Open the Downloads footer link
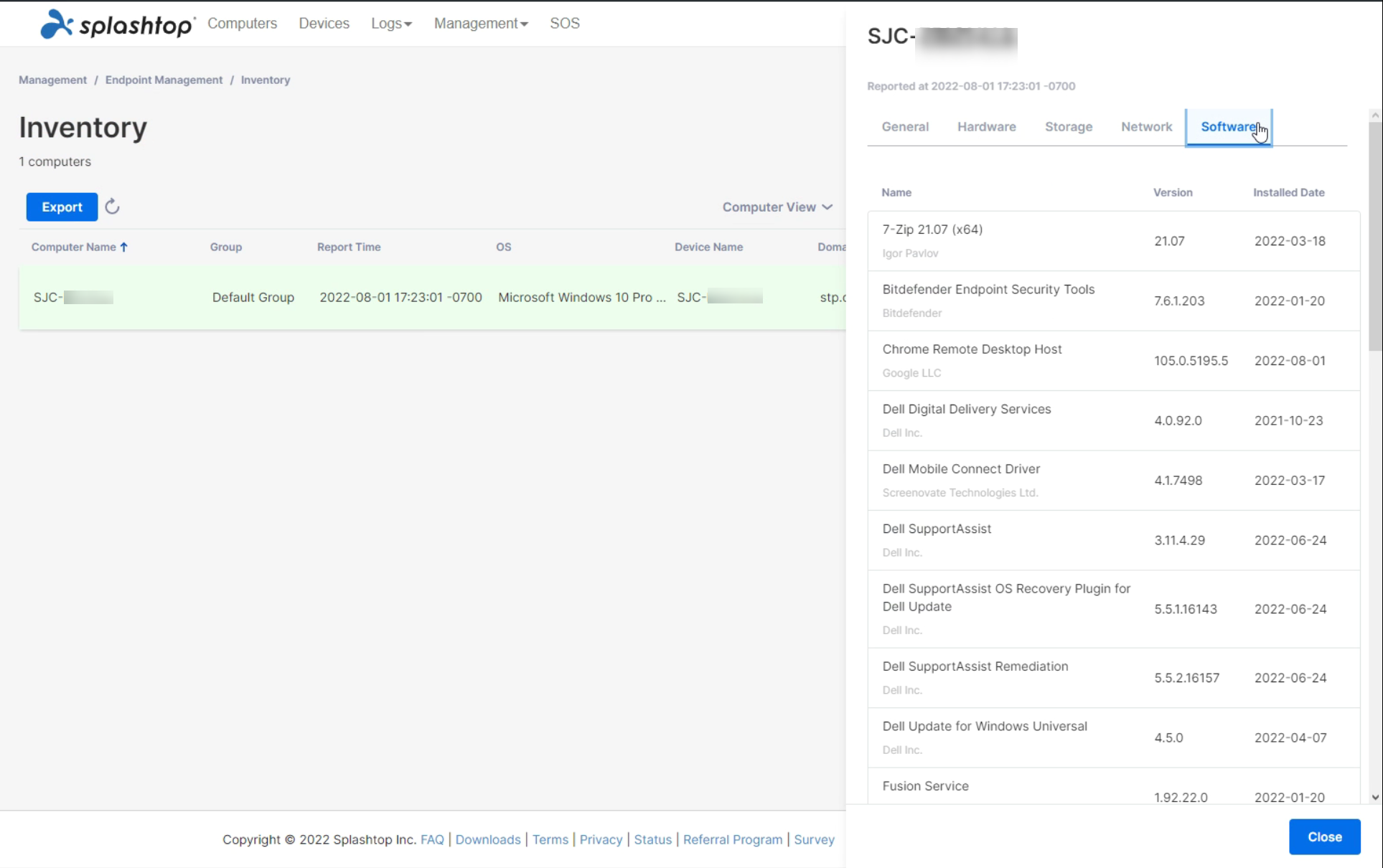Viewport: 1383px width, 868px height. point(488,839)
